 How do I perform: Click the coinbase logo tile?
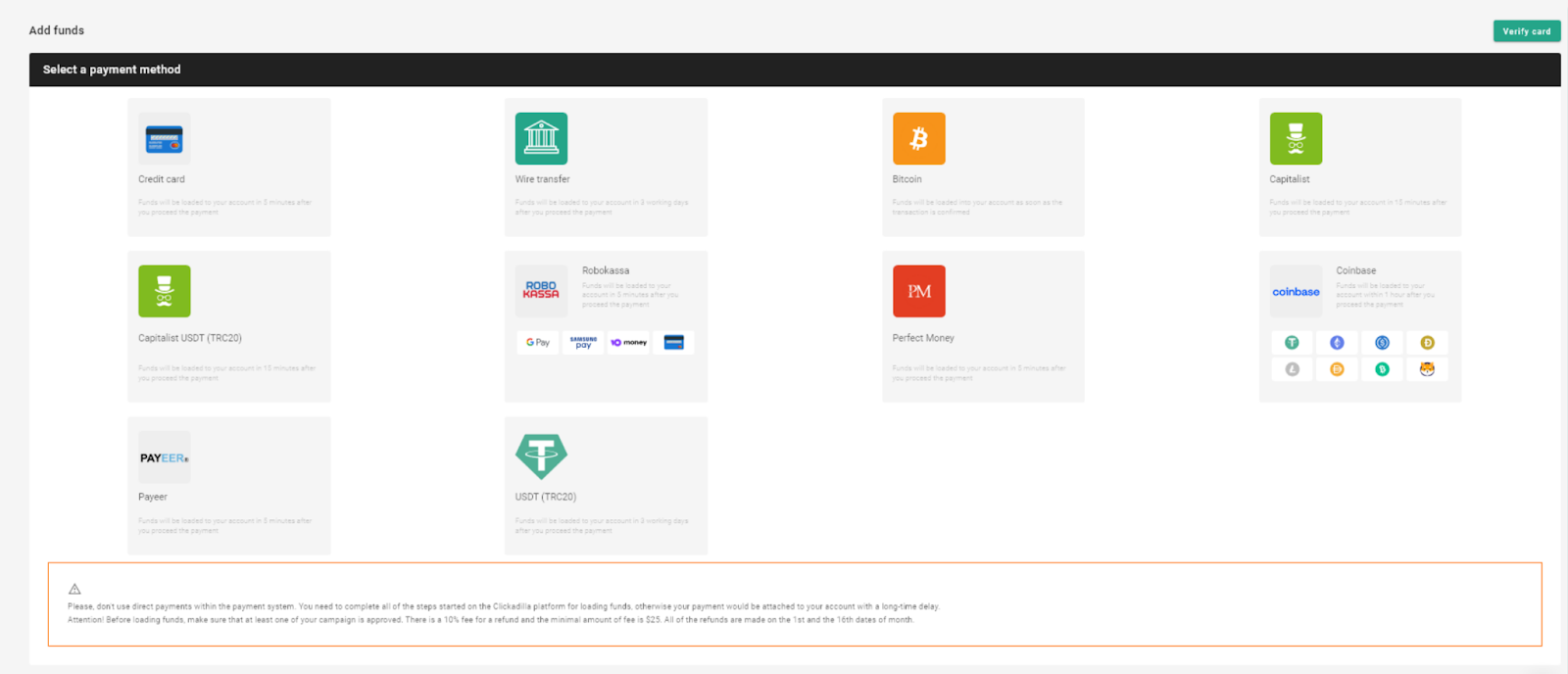tap(1296, 291)
